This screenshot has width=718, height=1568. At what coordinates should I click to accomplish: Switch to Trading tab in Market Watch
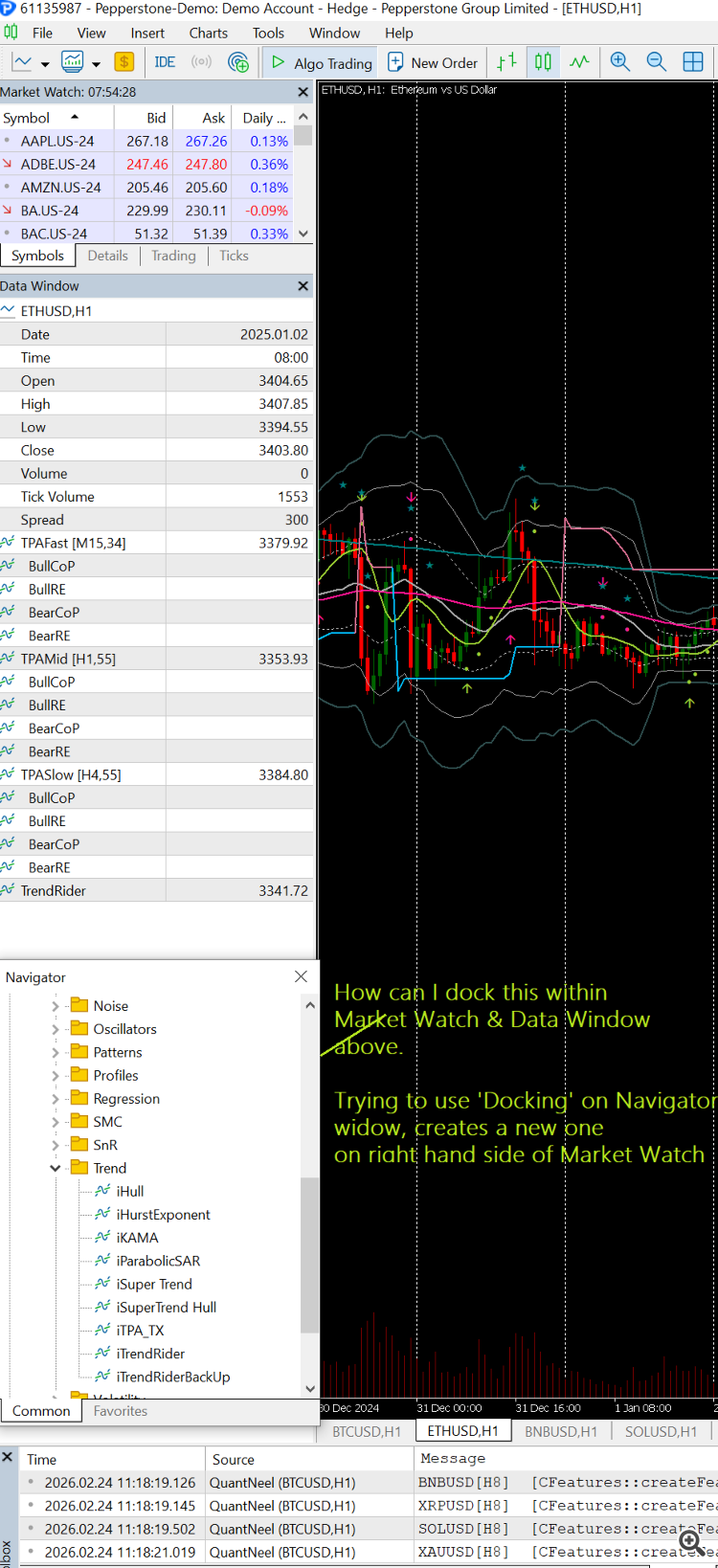pos(173,256)
